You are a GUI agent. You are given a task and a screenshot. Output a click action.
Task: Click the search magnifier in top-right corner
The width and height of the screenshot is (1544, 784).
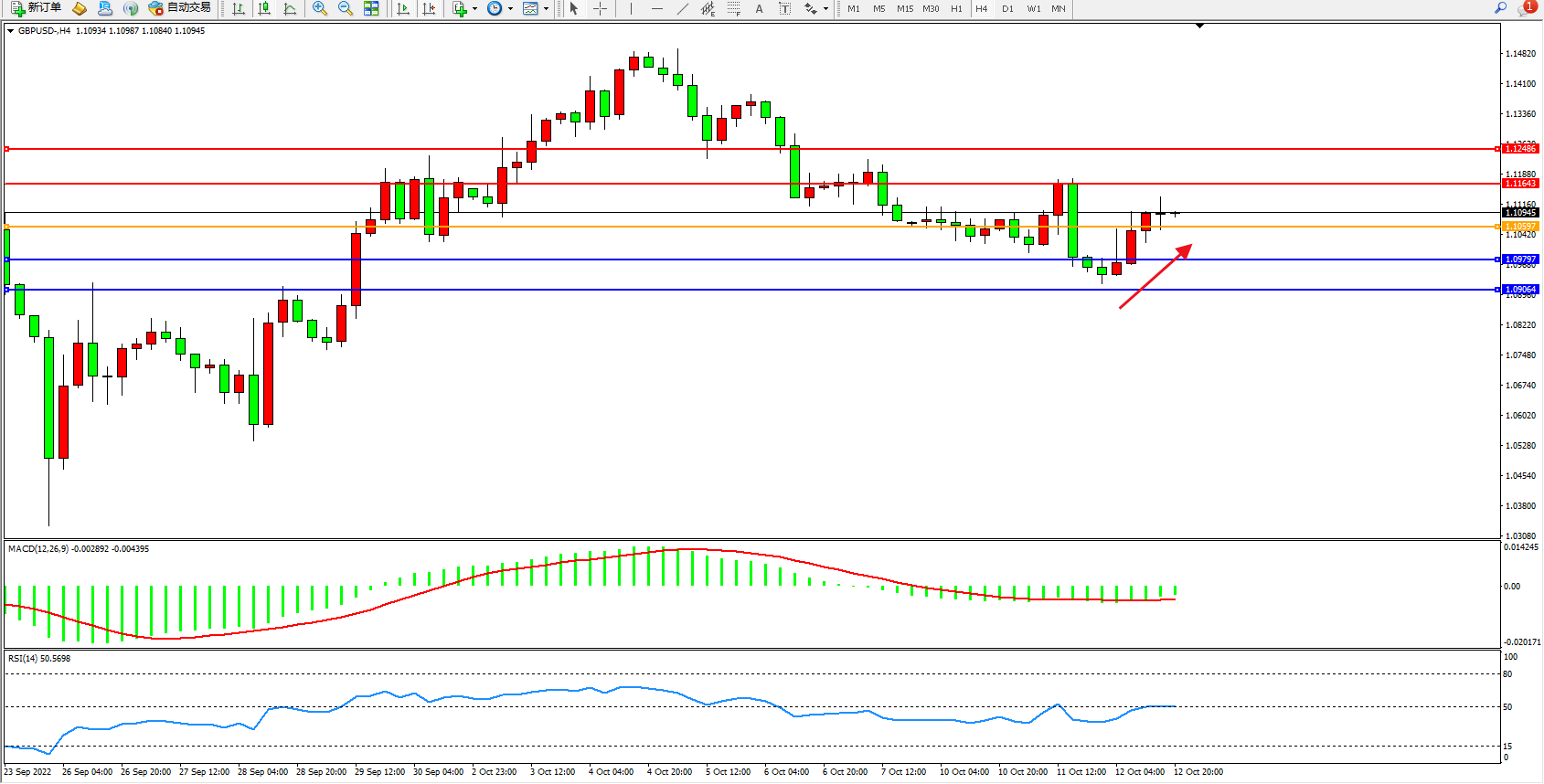click(x=1500, y=8)
